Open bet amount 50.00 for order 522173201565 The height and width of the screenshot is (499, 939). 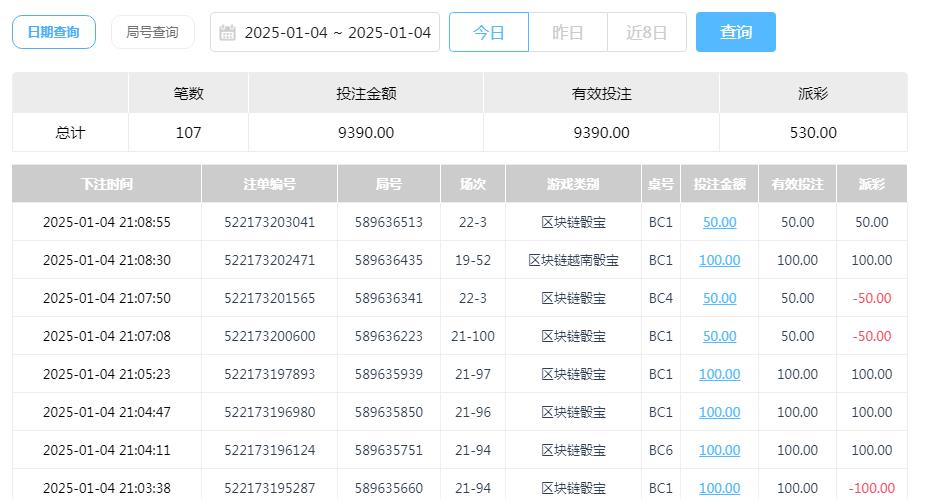[x=719, y=298]
